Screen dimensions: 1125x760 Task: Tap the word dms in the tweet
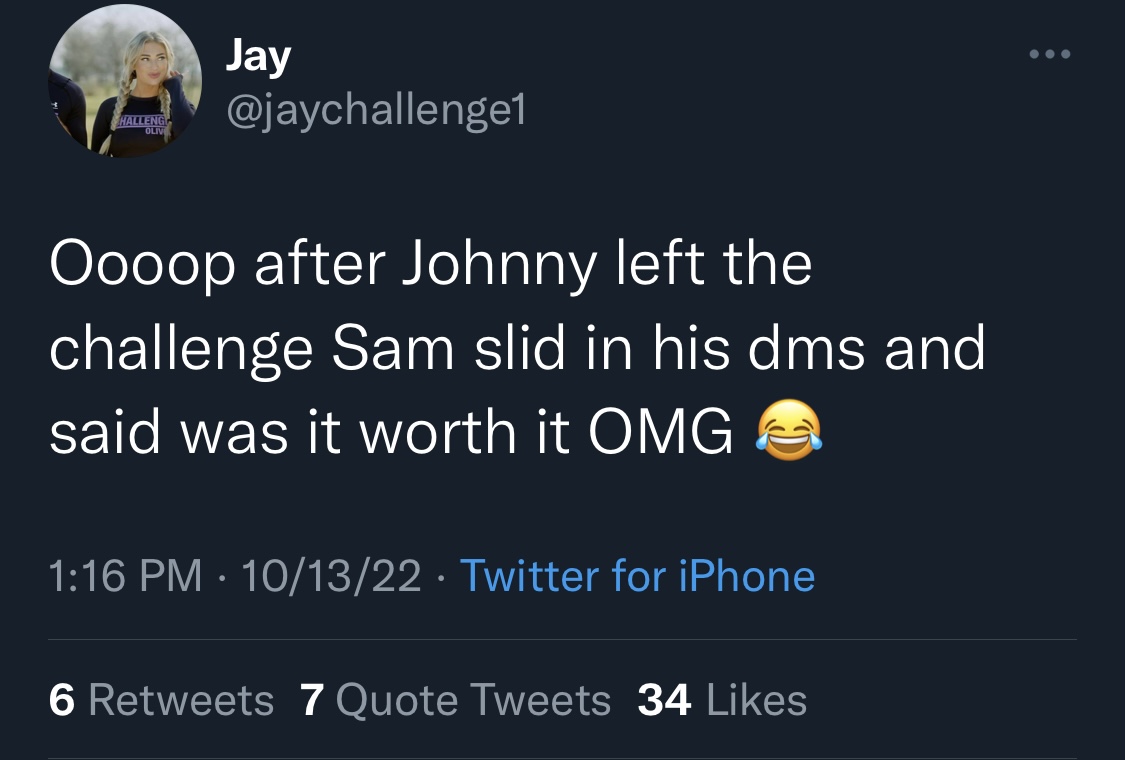(806, 349)
